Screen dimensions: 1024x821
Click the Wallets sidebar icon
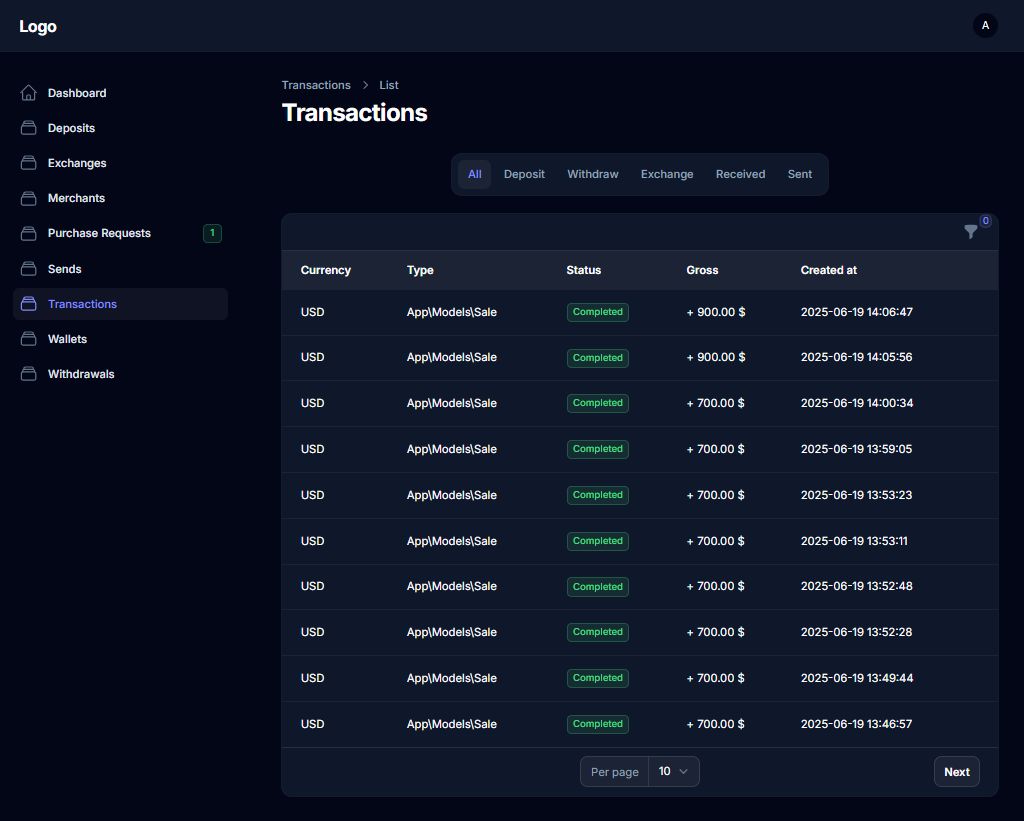(x=29, y=339)
